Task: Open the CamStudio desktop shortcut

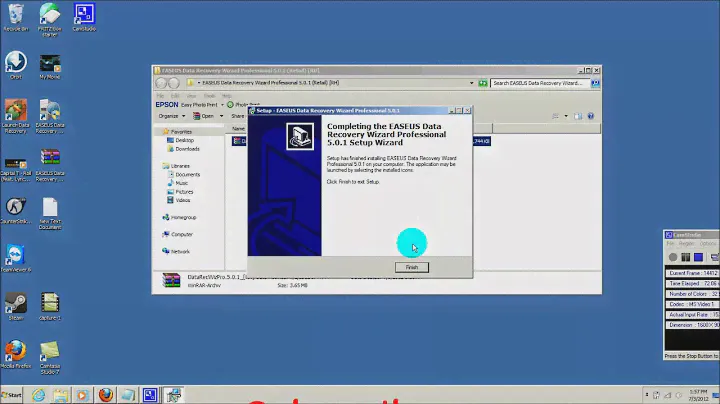Action: 84,16
